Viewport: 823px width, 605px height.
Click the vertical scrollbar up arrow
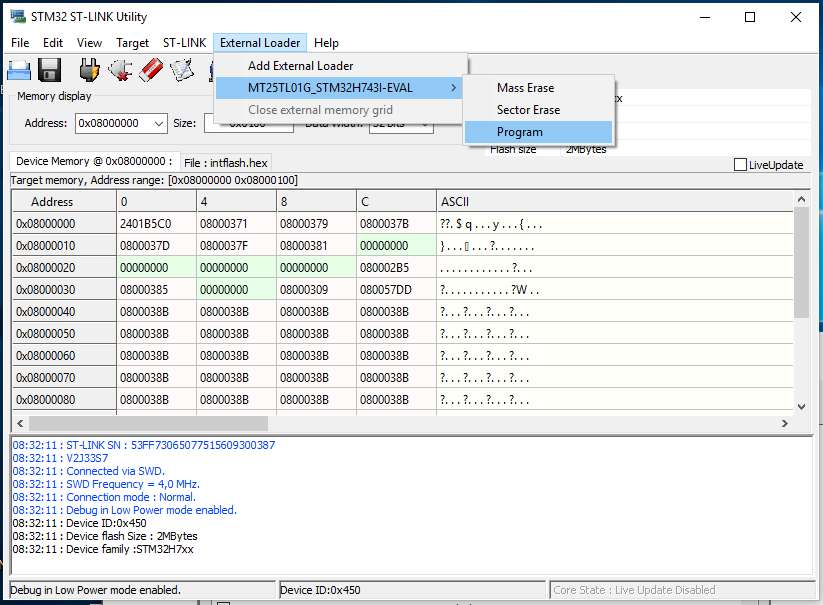pos(801,199)
